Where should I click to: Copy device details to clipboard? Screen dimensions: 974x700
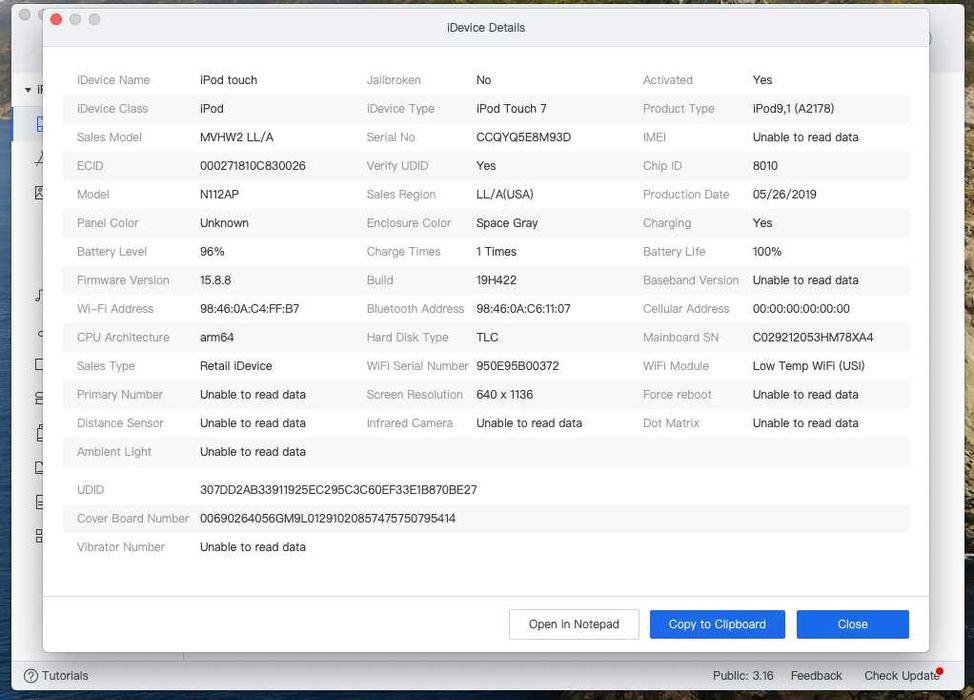(x=717, y=624)
